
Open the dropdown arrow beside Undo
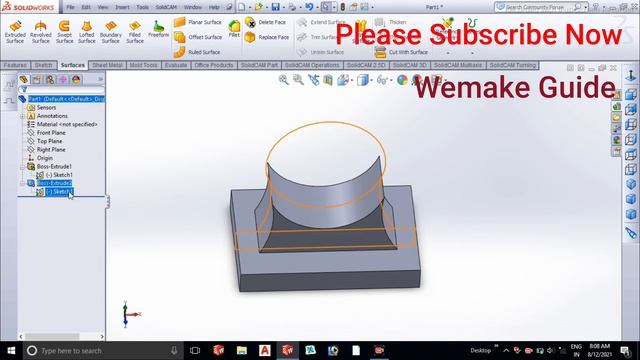(317, 7)
